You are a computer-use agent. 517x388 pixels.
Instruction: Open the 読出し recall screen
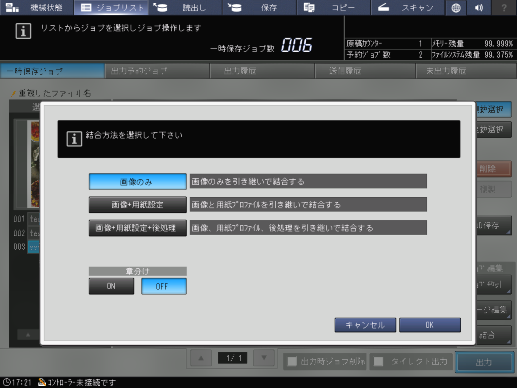(x=185, y=7)
